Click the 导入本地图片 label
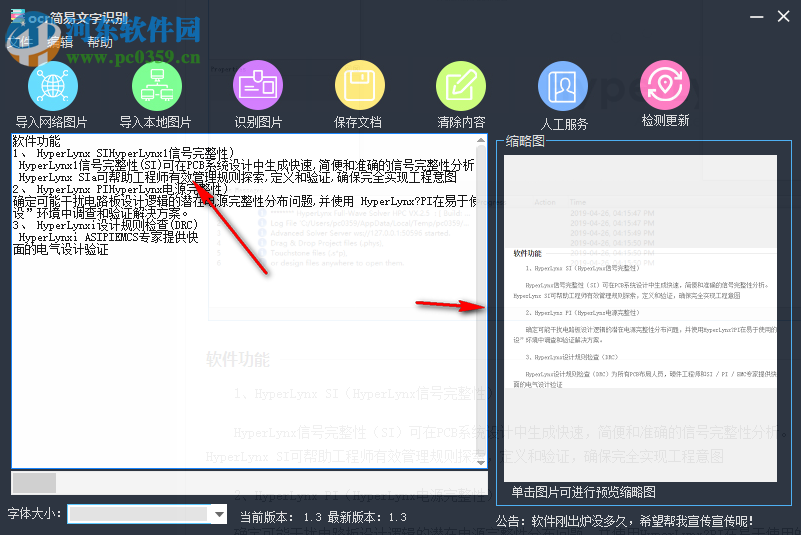801x535 pixels. [155, 122]
